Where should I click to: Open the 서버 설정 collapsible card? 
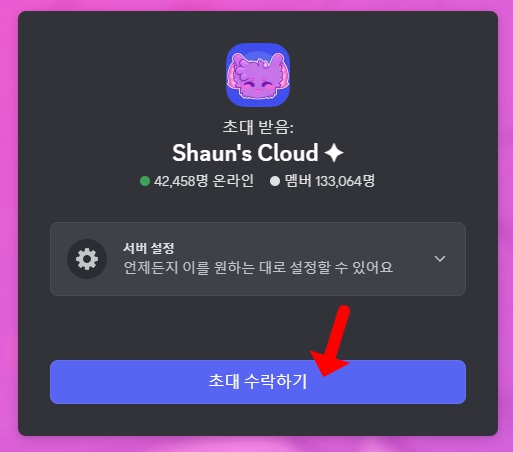258,259
